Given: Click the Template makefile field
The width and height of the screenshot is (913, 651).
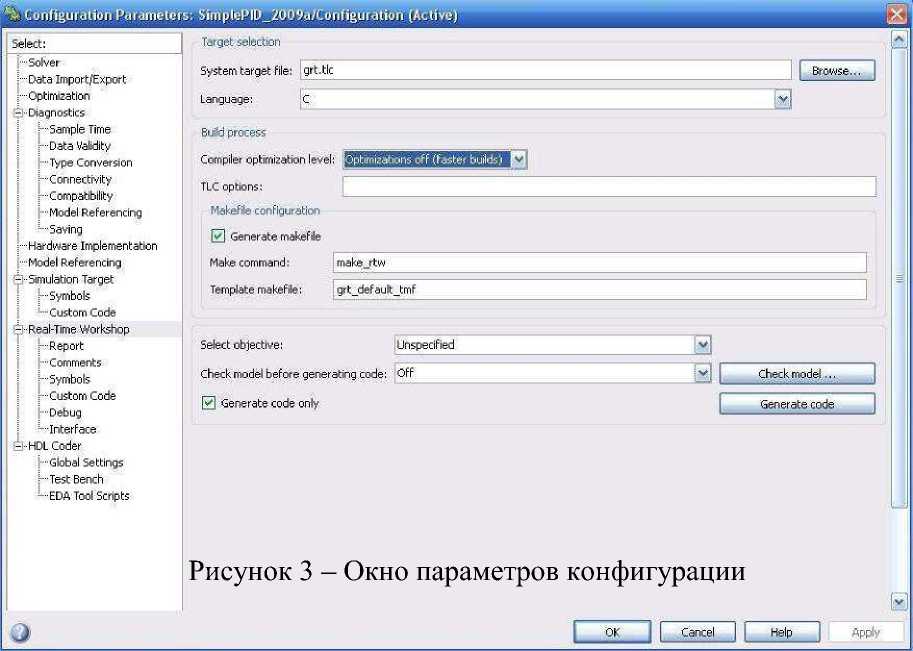Looking at the screenshot, I should point(600,289).
